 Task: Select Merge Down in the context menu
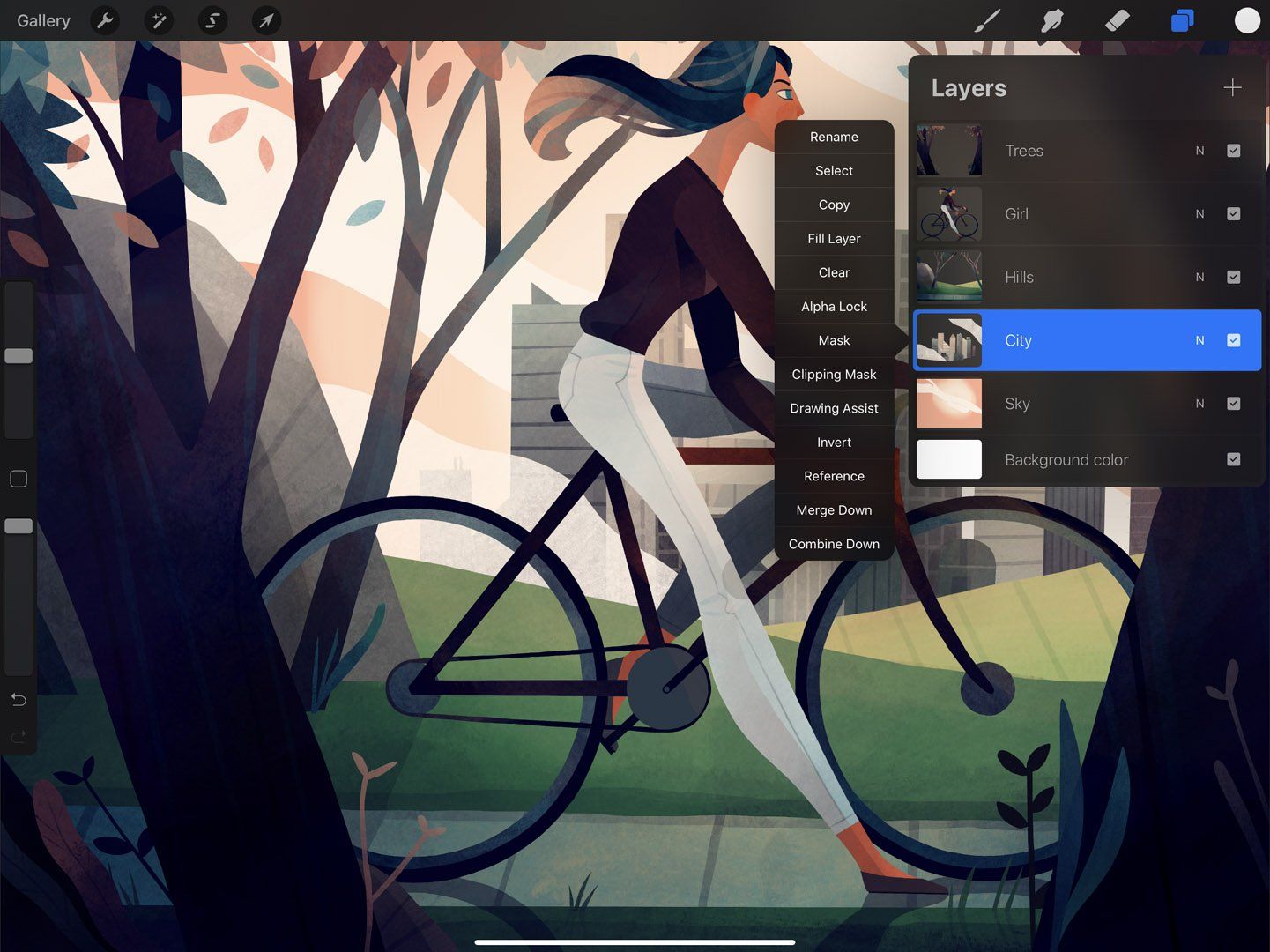834,509
